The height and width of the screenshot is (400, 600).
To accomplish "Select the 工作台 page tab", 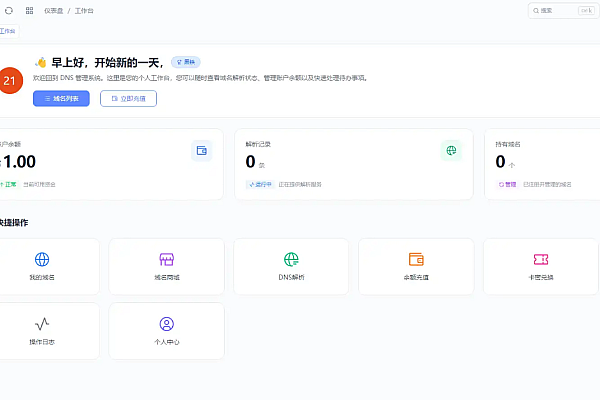I will tap(8, 31).
